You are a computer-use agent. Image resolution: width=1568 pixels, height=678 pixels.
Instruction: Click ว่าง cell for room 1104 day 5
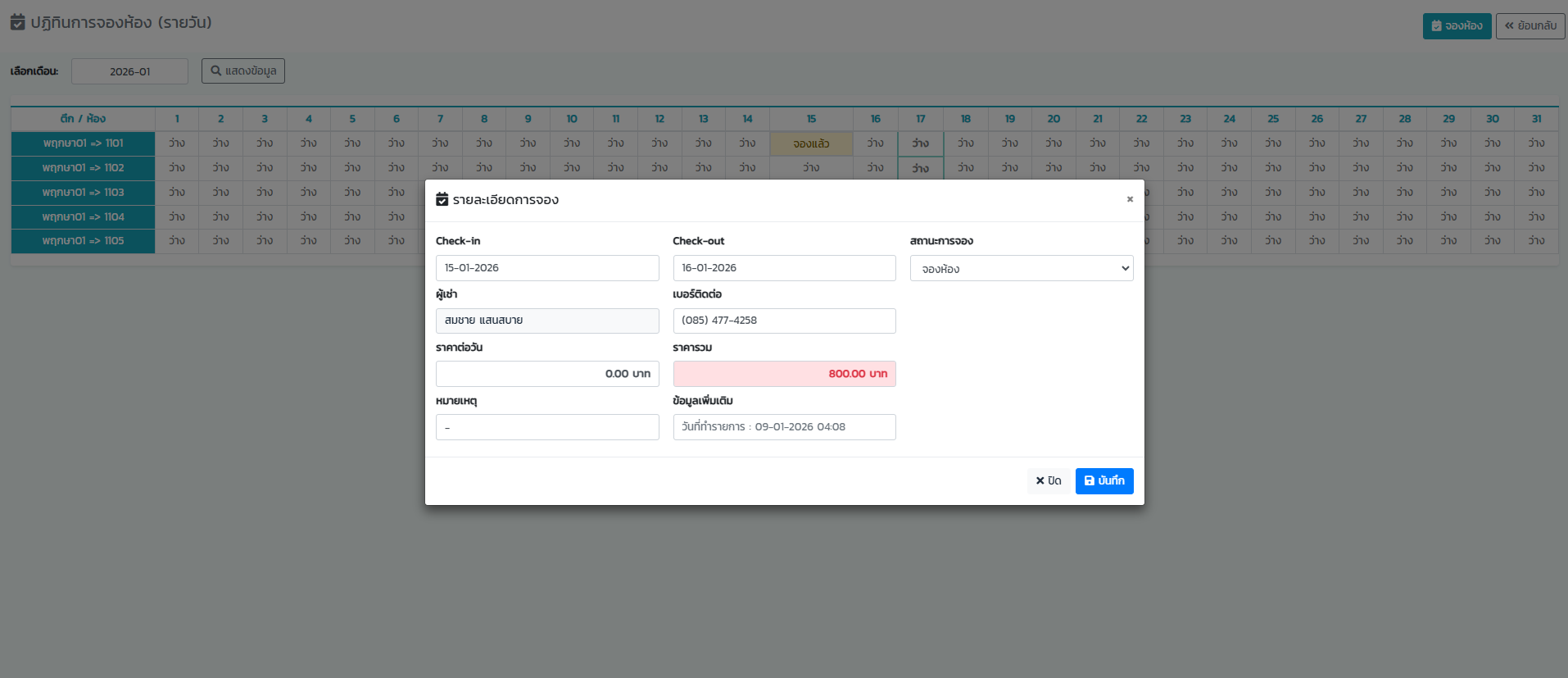tap(352, 217)
